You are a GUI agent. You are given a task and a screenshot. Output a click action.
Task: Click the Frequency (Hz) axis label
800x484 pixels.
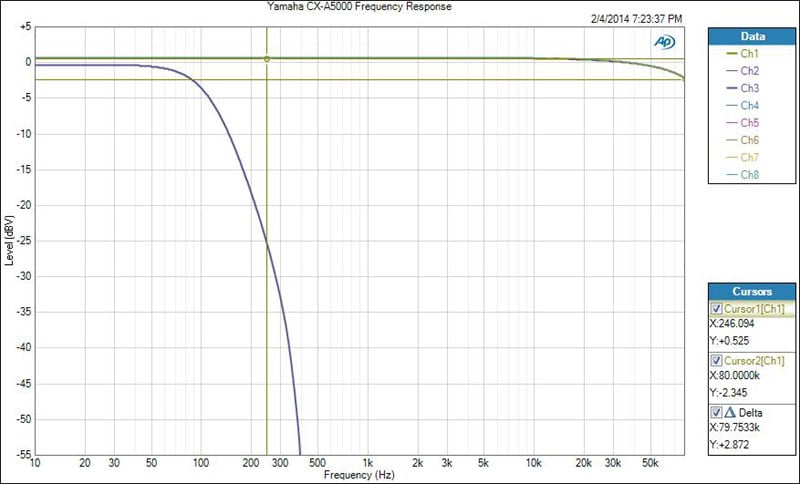click(x=360, y=475)
